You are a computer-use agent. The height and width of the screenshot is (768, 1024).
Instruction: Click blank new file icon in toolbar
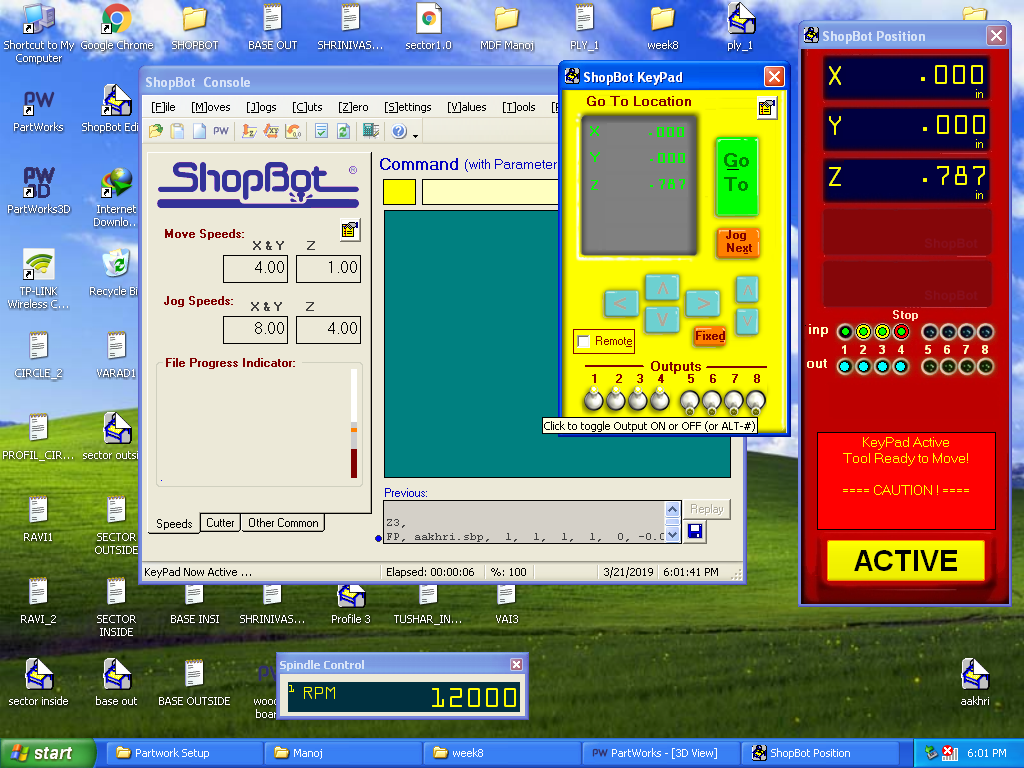tap(199, 131)
